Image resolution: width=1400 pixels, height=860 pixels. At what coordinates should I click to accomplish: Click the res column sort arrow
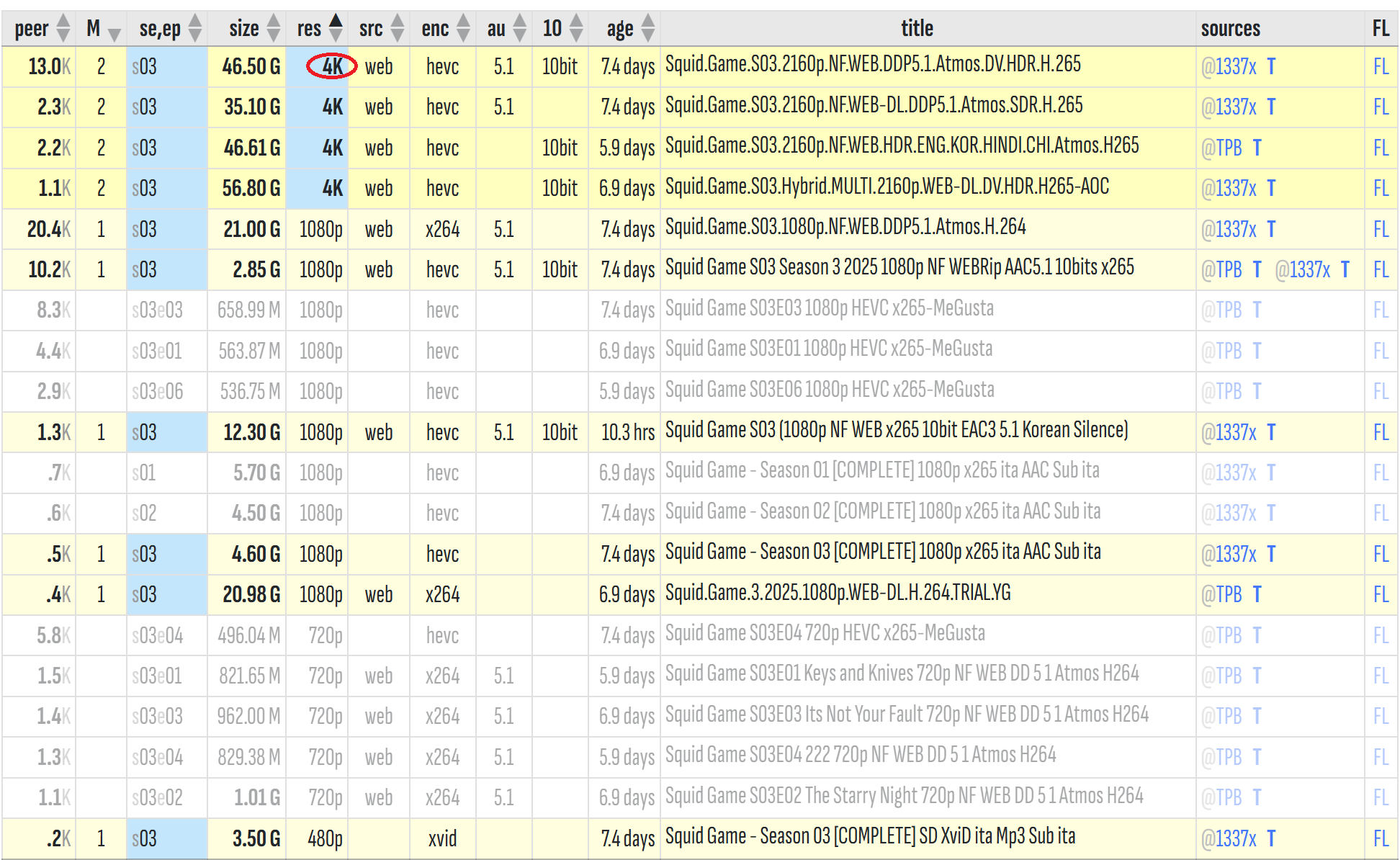point(336,28)
